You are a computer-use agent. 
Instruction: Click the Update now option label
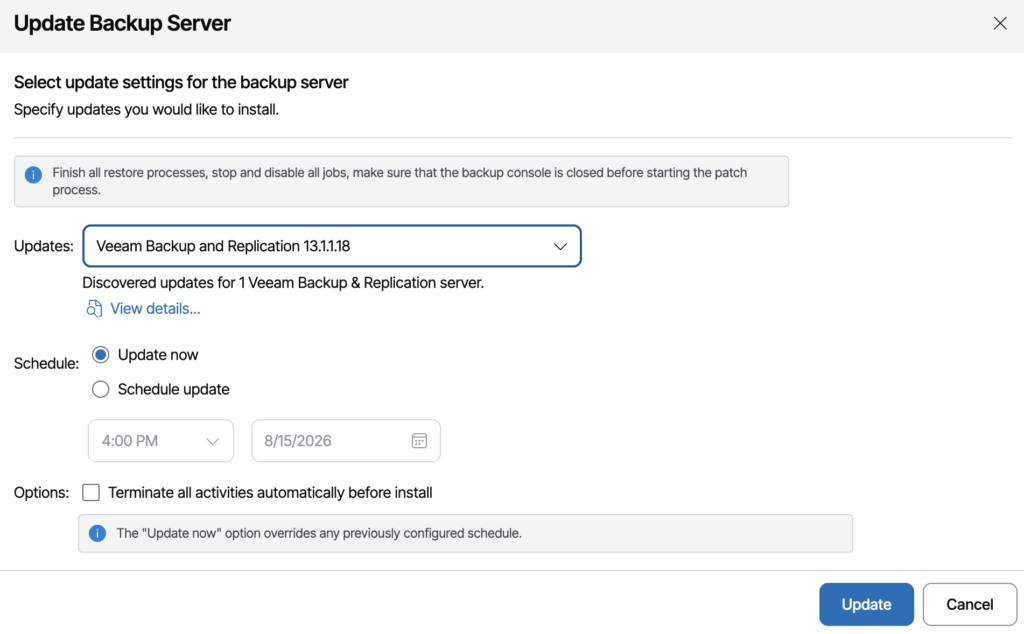point(158,355)
